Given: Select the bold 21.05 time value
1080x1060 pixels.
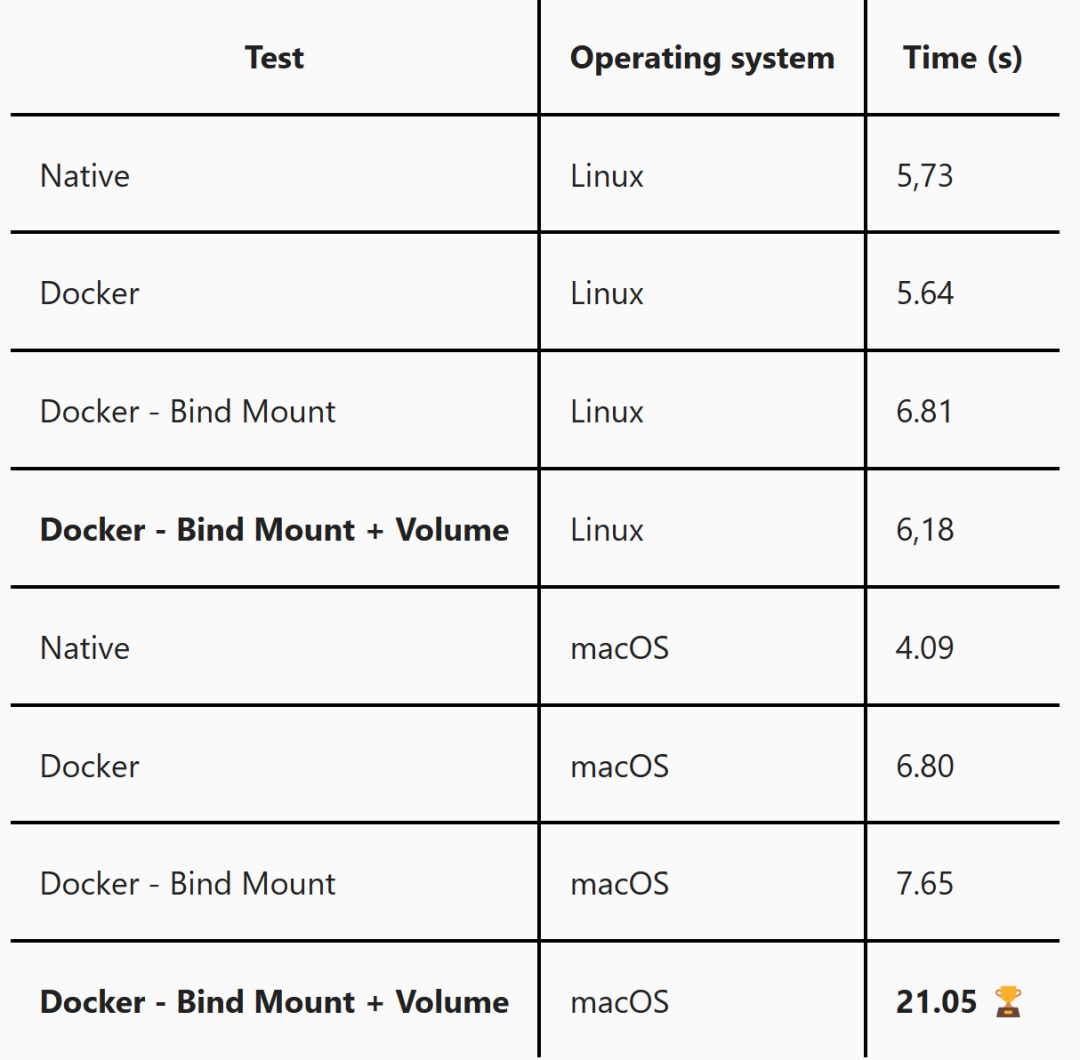Looking at the screenshot, I should [x=936, y=1002].
